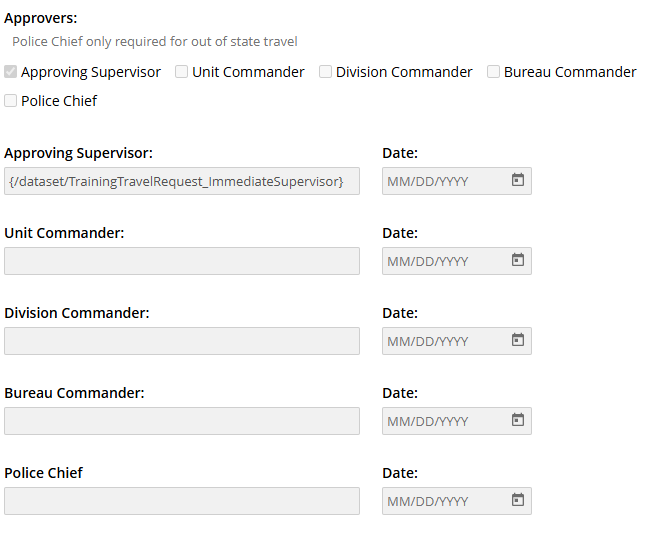Click Approving Supervisor date MM/DD/YYYY field
Viewport: 647px width, 537px height.
tap(440, 181)
